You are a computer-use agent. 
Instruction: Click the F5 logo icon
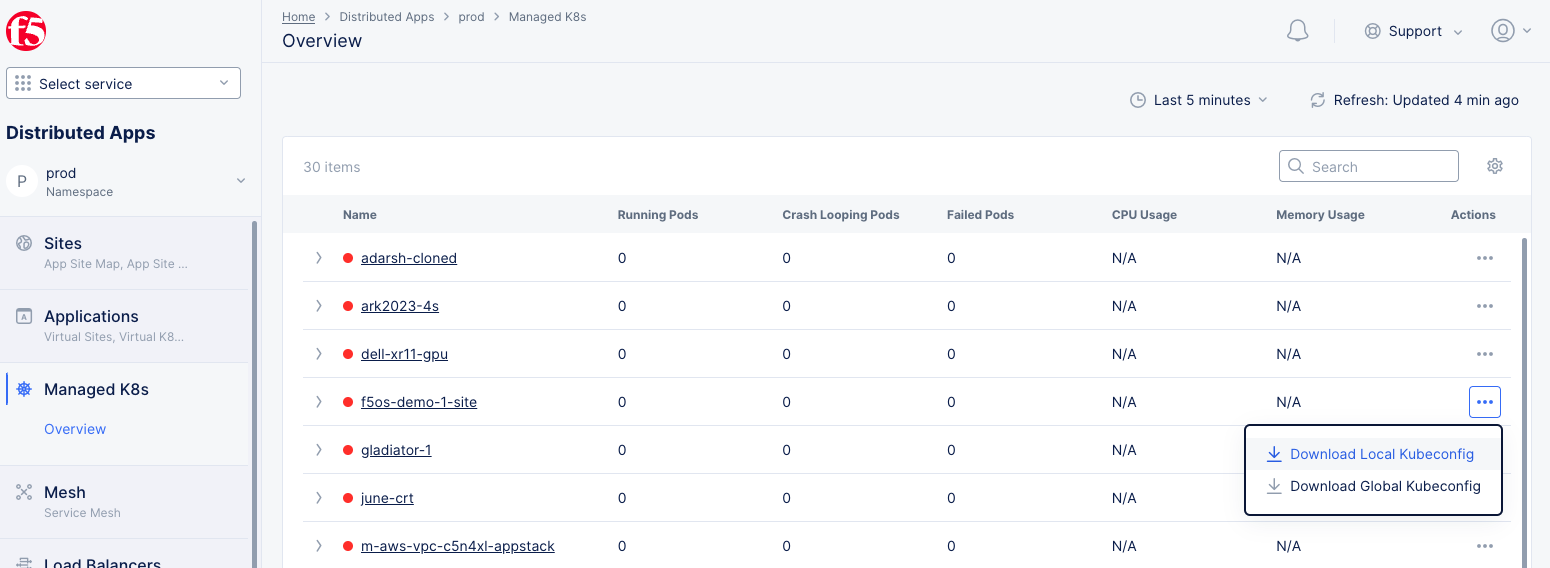pyautogui.click(x=26, y=31)
